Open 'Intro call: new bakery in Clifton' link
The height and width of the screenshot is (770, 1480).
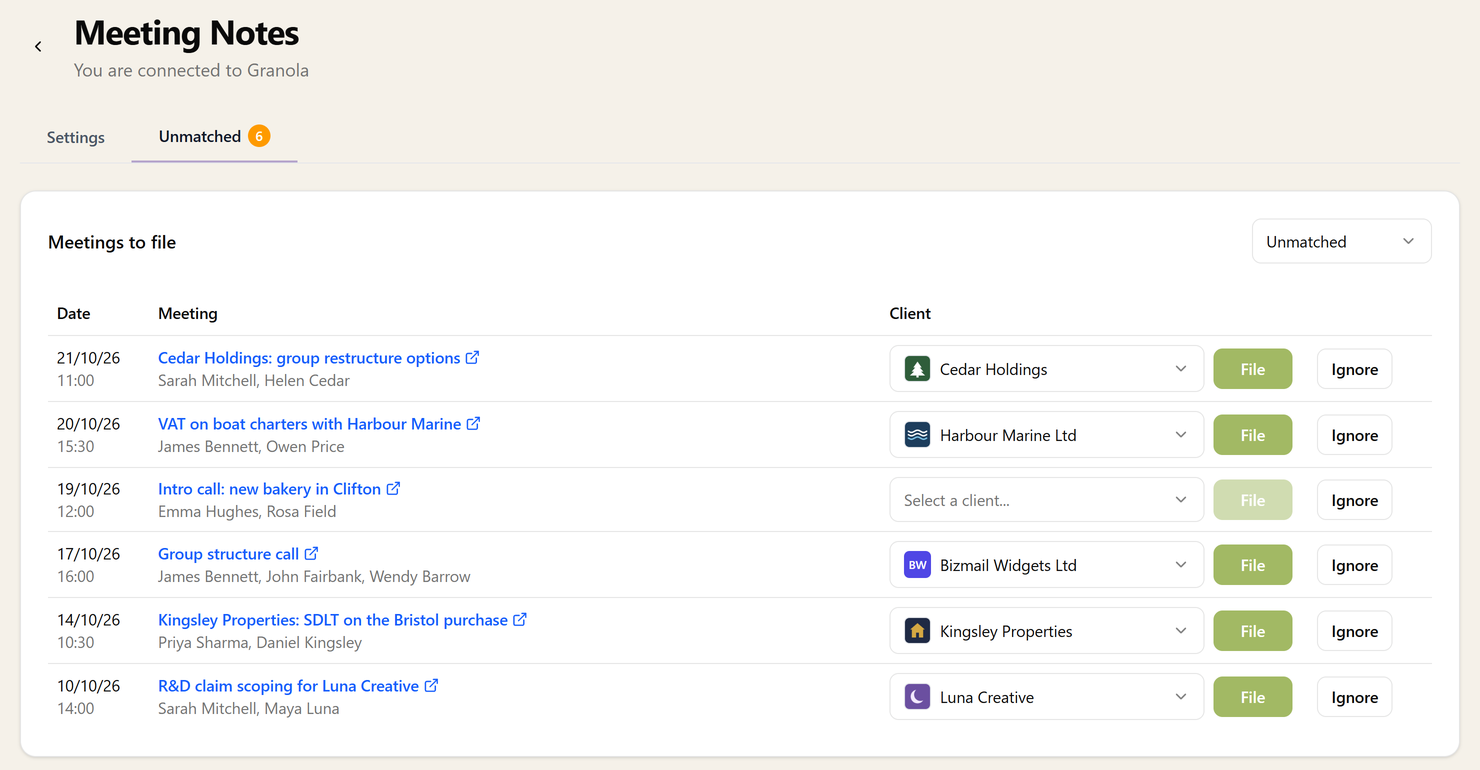pyautogui.click(x=269, y=489)
